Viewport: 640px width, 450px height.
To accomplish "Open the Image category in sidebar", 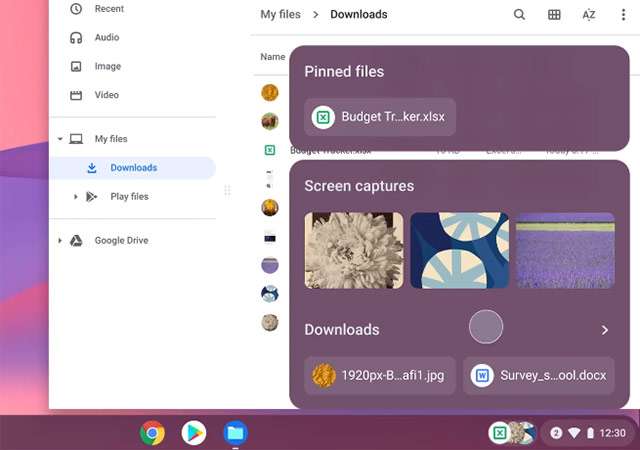I will click(x=107, y=67).
